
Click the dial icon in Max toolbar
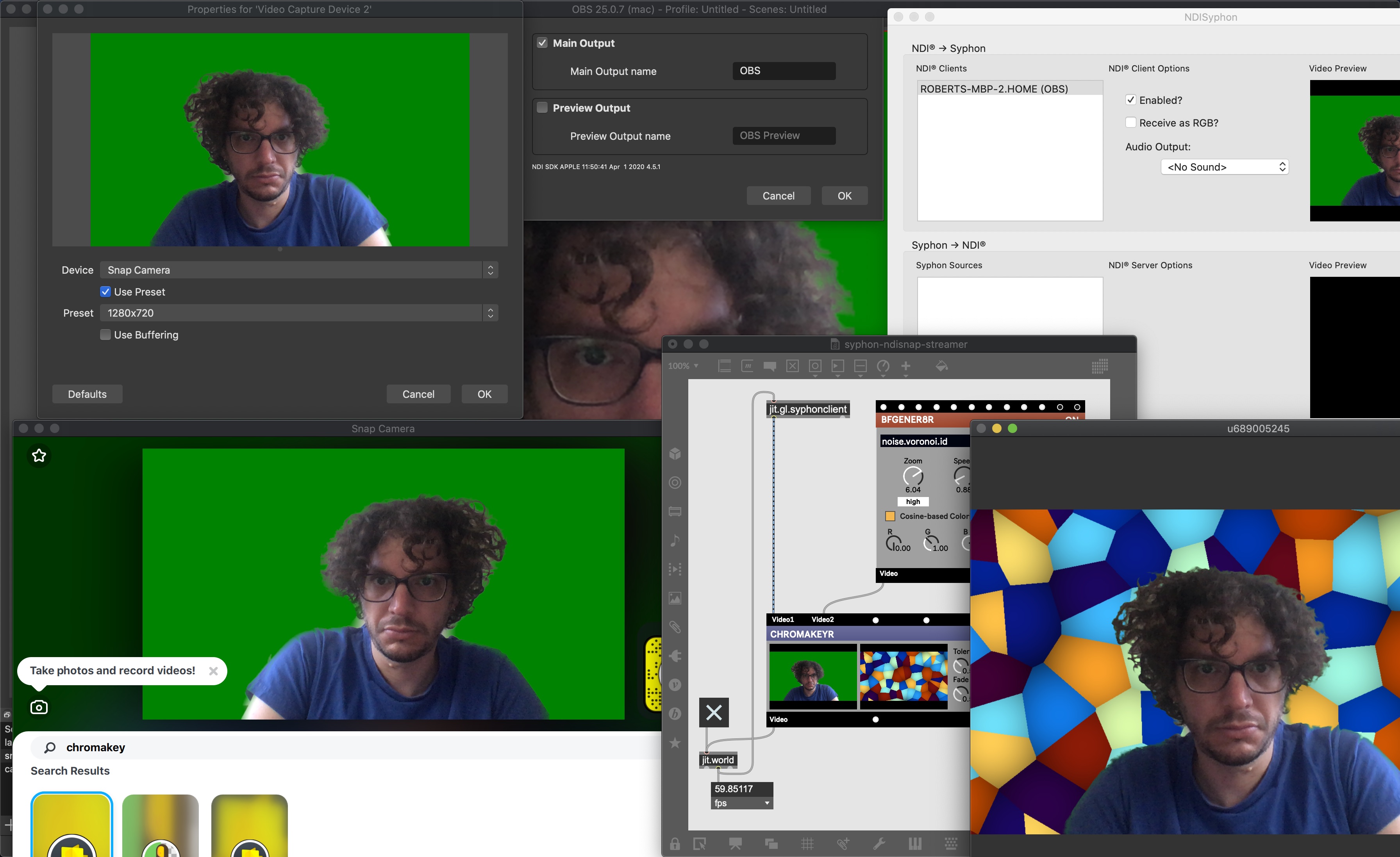883,366
